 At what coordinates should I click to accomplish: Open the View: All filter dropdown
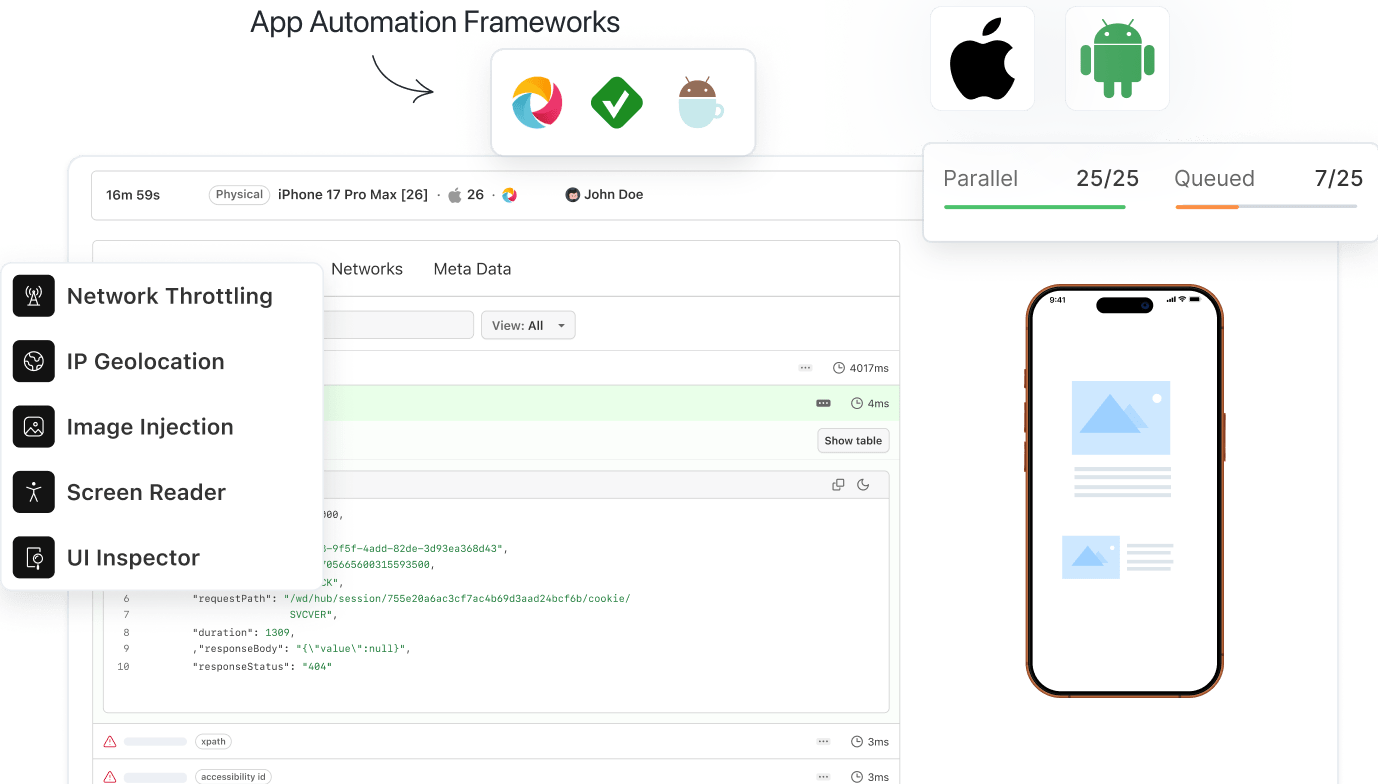point(528,325)
